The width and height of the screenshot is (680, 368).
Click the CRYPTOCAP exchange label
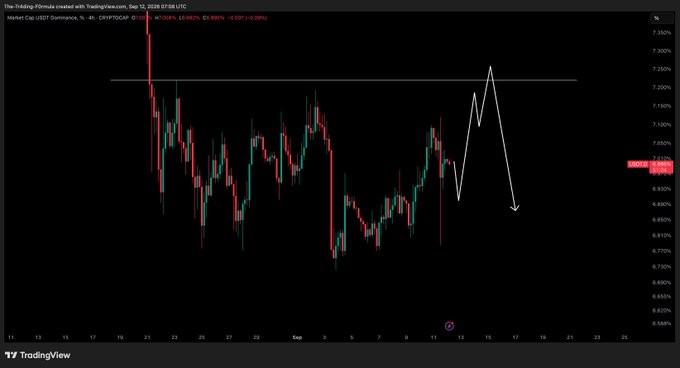pos(114,18)
